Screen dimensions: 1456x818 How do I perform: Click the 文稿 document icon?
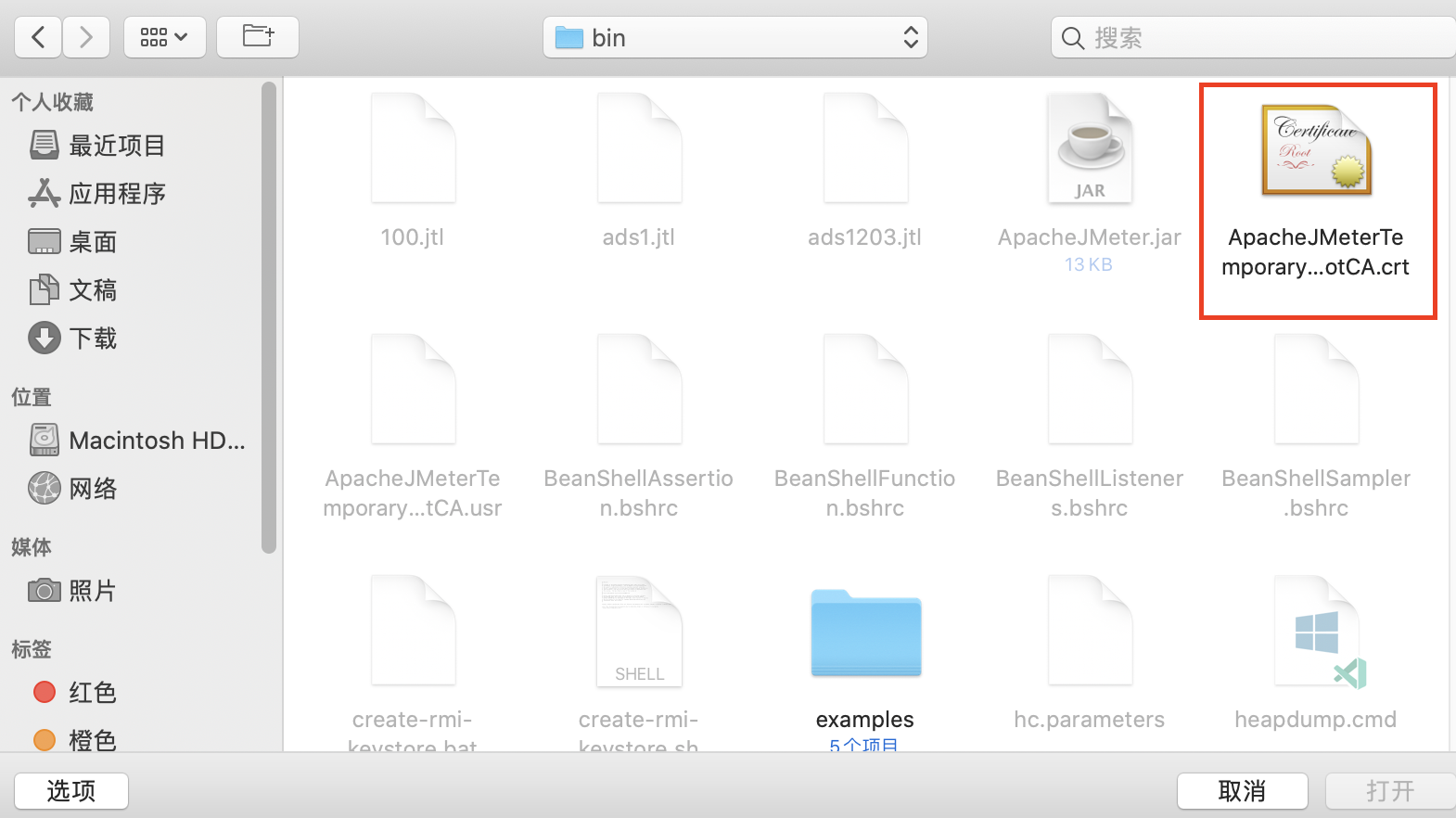click(x=45, y=289)
